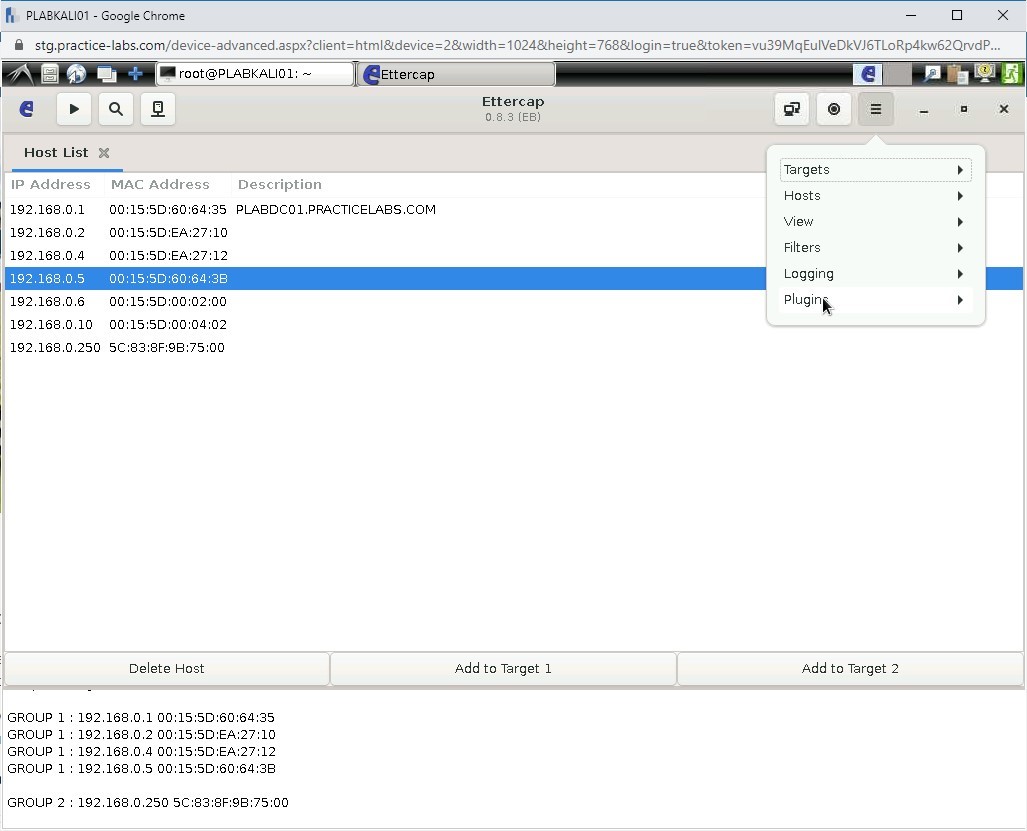
Task: Click the Delete Host button
Action: point(166,668)
